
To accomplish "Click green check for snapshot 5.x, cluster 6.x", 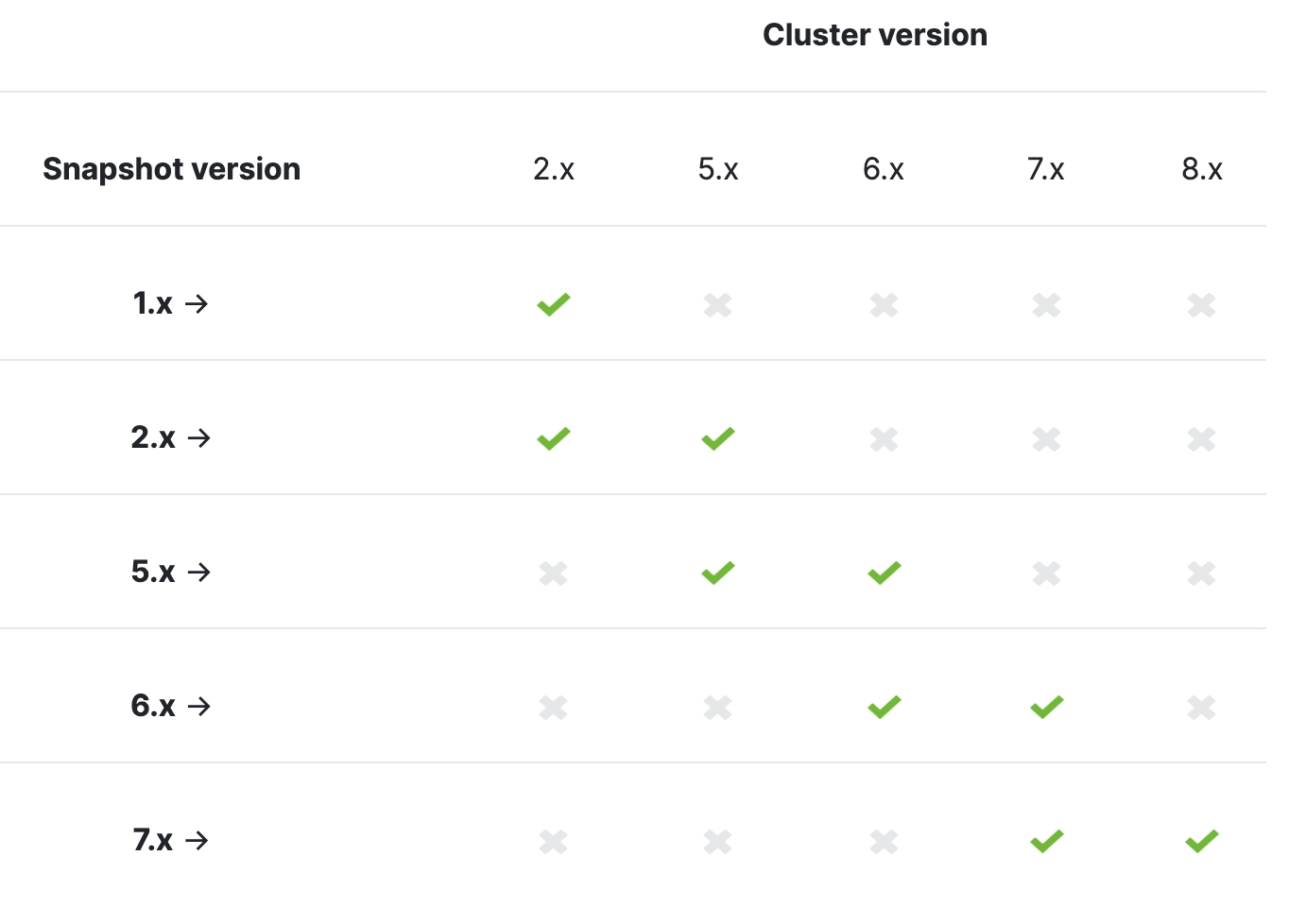I will pos(885,573).
